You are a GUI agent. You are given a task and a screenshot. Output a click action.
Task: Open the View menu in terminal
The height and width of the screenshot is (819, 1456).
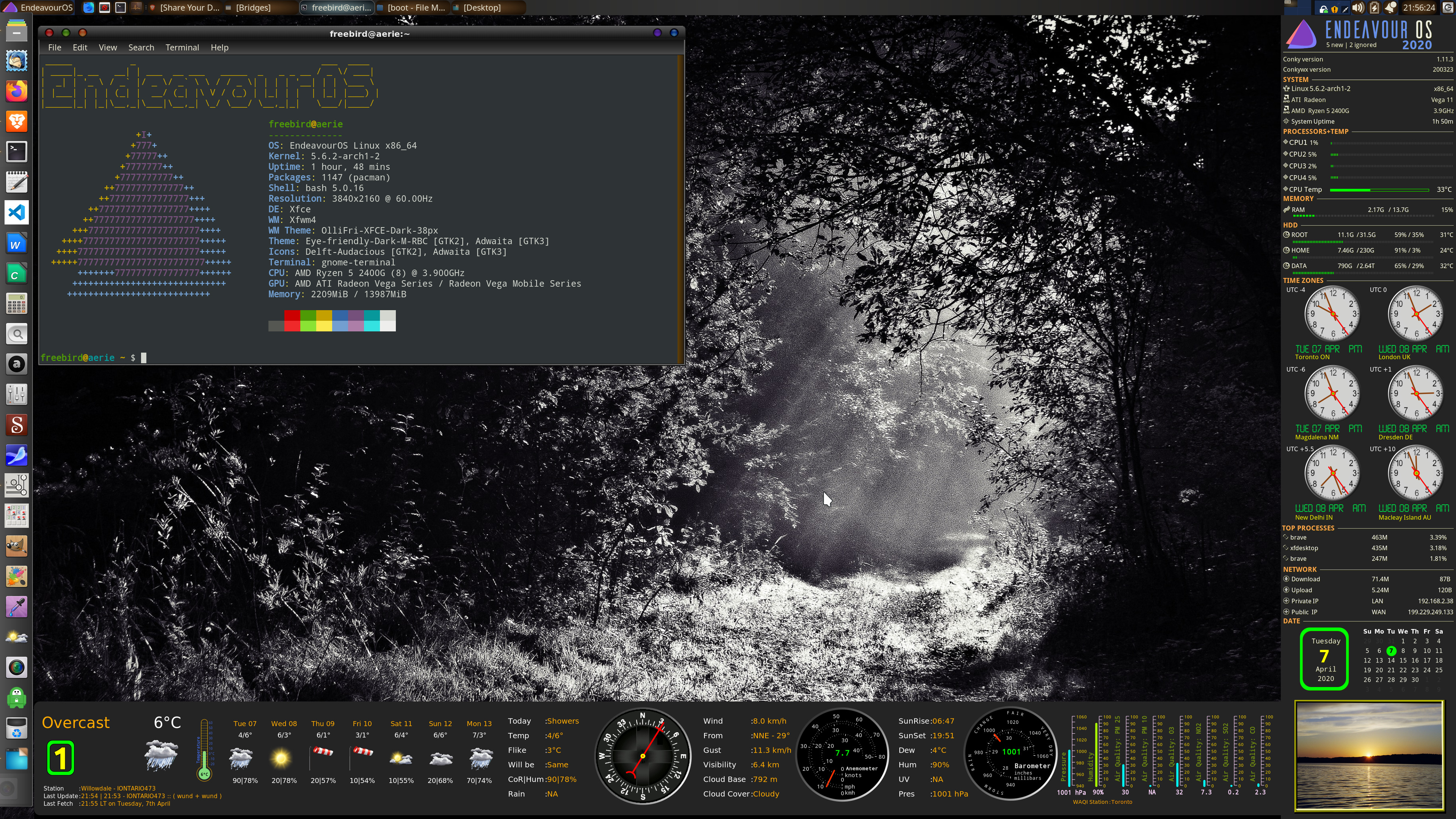click(x=107, y=47)
